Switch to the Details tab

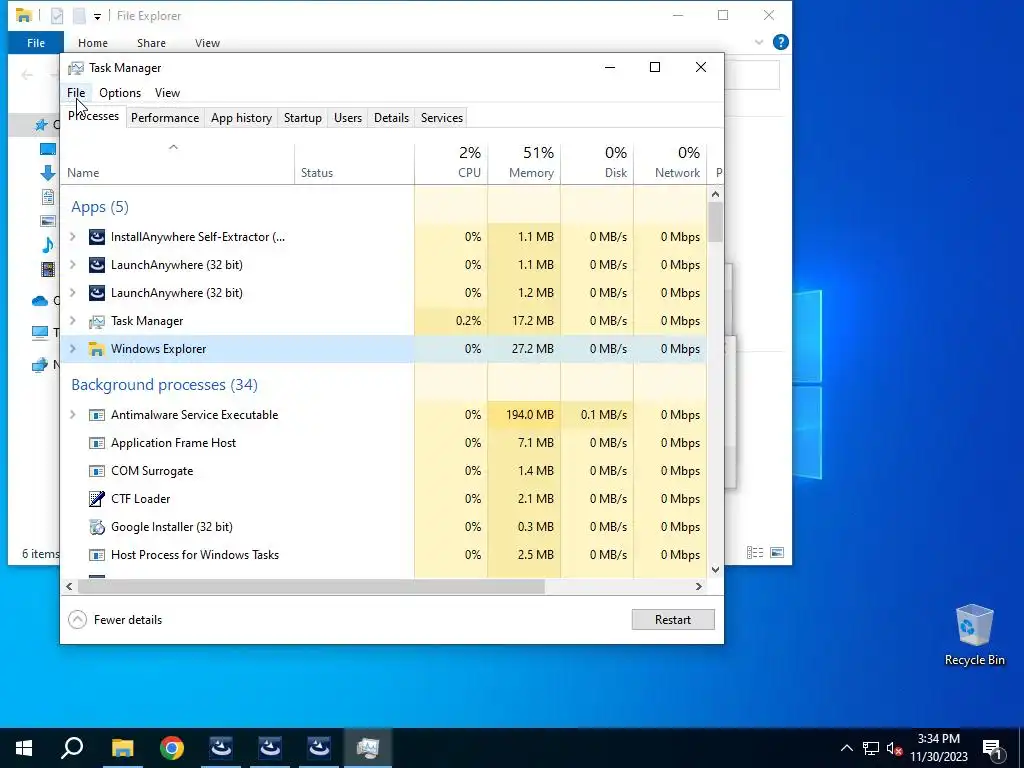[x=391, y=118]
